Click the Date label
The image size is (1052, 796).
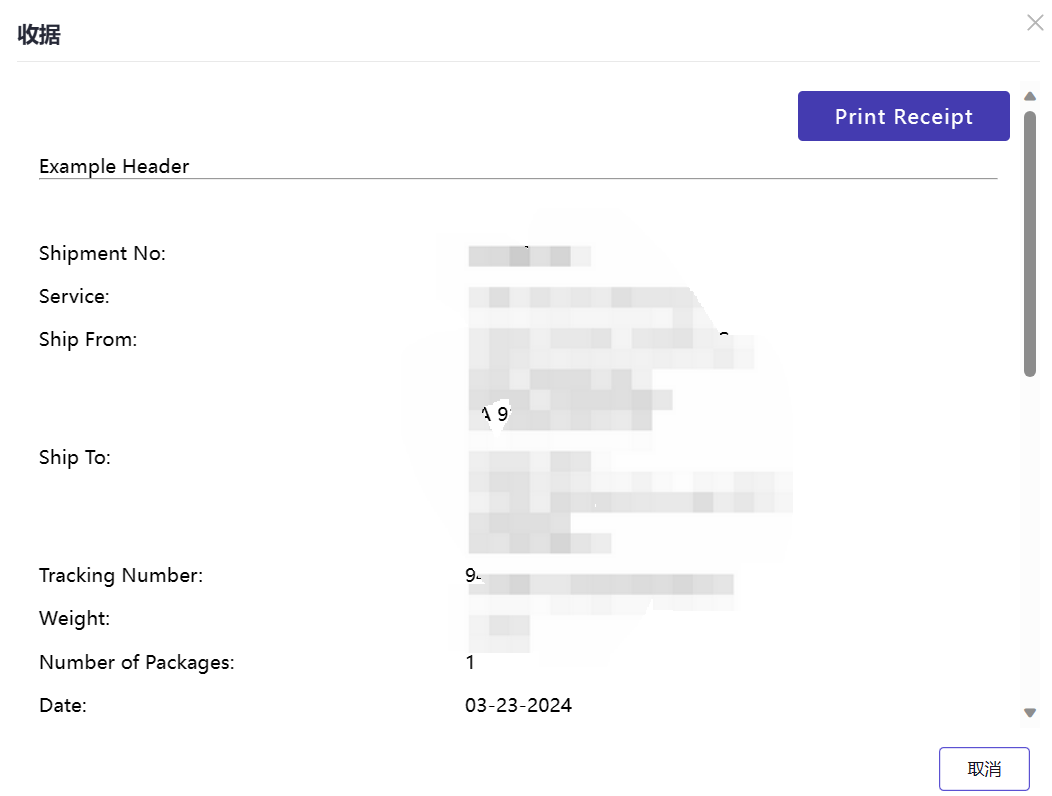(63, 705)
